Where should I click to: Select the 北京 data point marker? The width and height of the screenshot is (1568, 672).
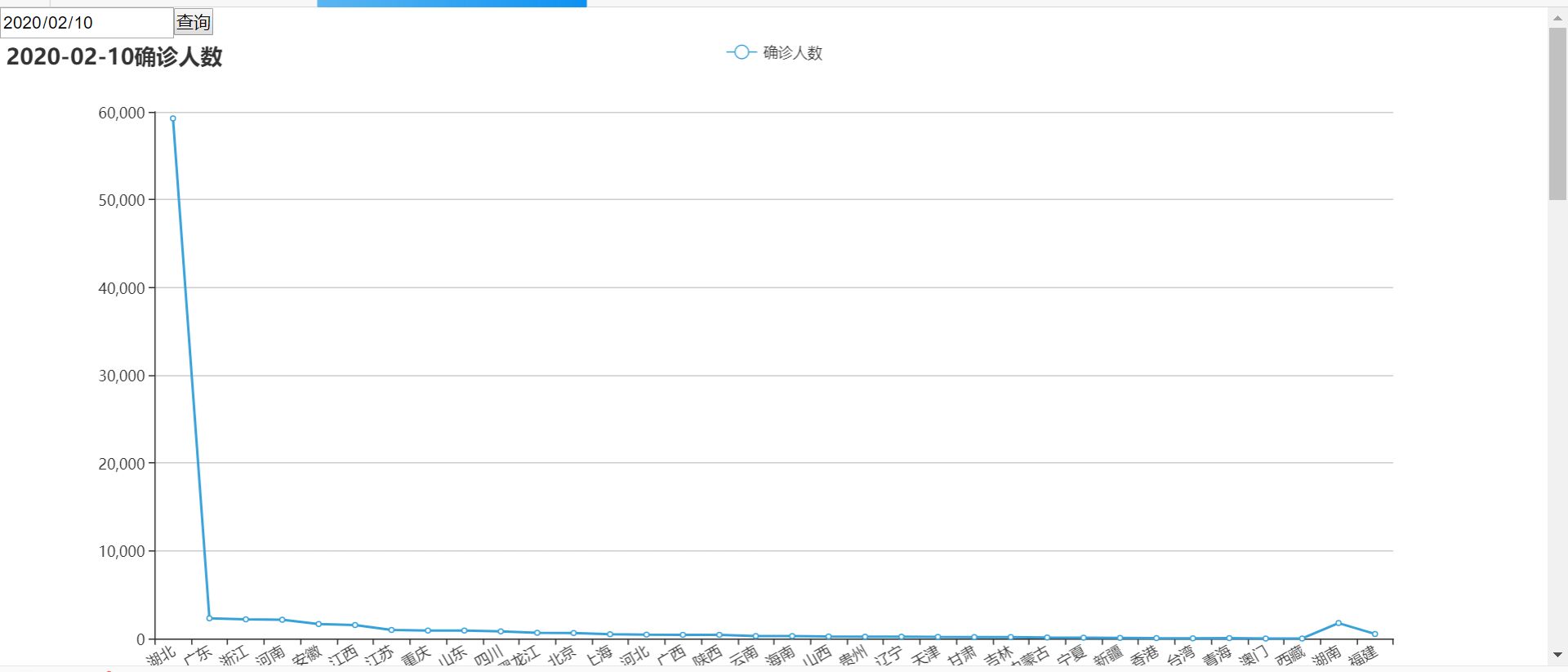[573, 633]
